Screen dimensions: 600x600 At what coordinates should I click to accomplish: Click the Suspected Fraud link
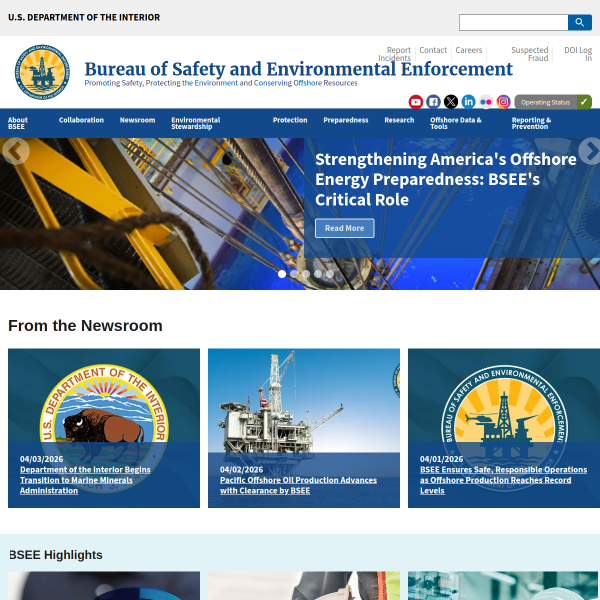pyautogui.click(x=530, y=54)
